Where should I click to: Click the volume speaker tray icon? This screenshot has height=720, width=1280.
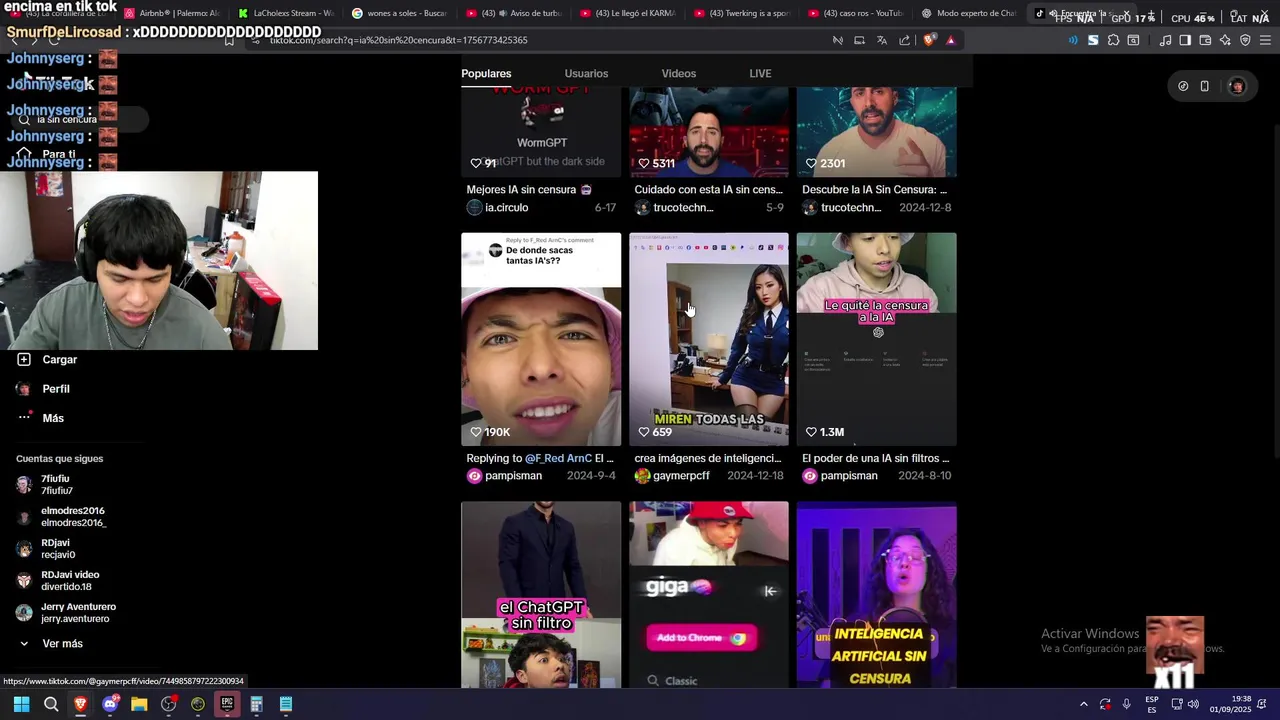point(1193,704)
